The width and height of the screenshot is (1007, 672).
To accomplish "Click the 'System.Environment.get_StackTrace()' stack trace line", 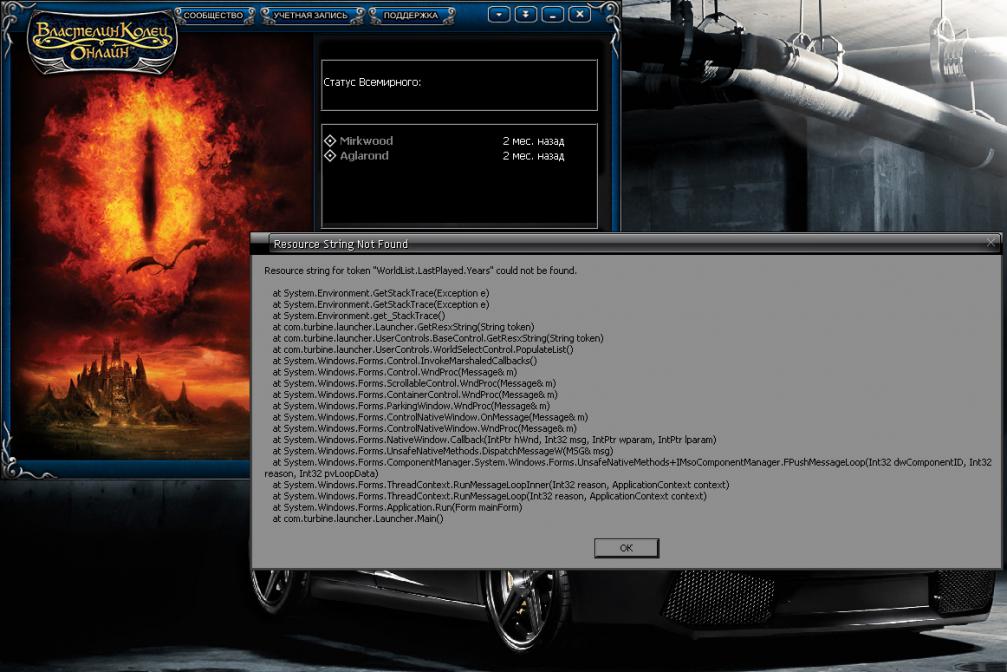I will click(x=358, y=315).
